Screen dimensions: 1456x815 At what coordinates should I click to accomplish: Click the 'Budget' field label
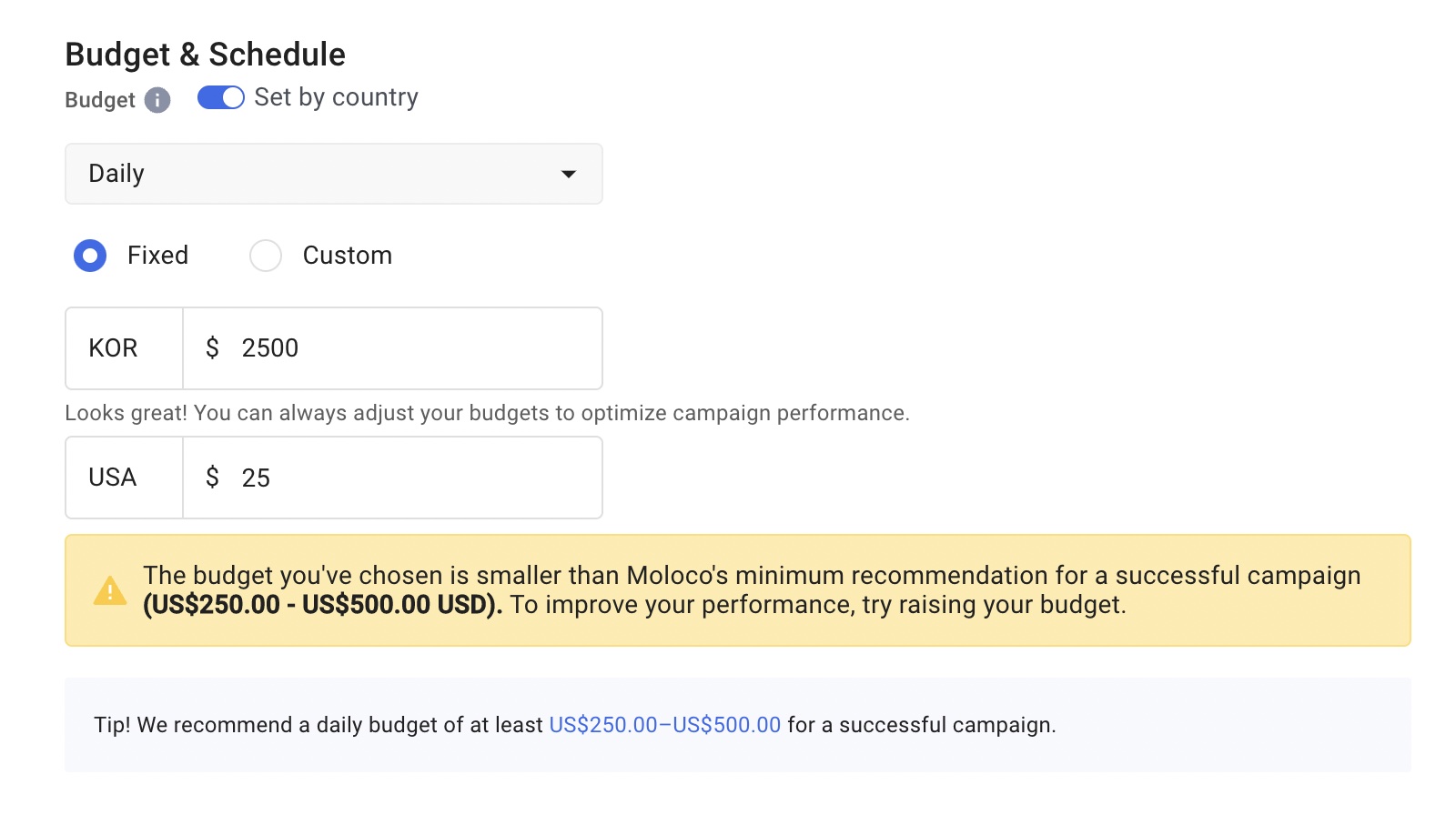coord(100,100)
